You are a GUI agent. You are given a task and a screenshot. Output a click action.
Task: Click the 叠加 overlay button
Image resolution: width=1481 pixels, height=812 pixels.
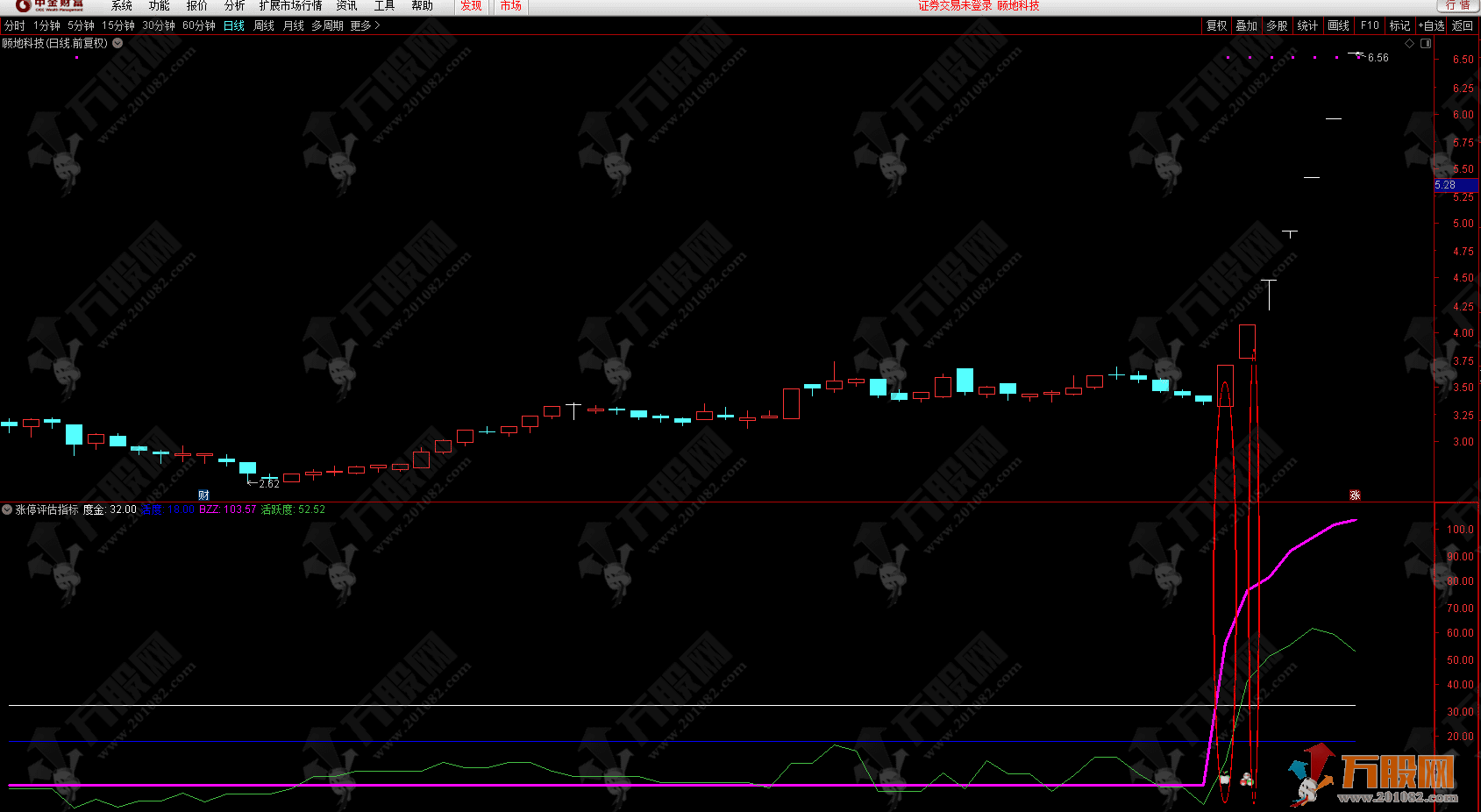point(1246,25)
